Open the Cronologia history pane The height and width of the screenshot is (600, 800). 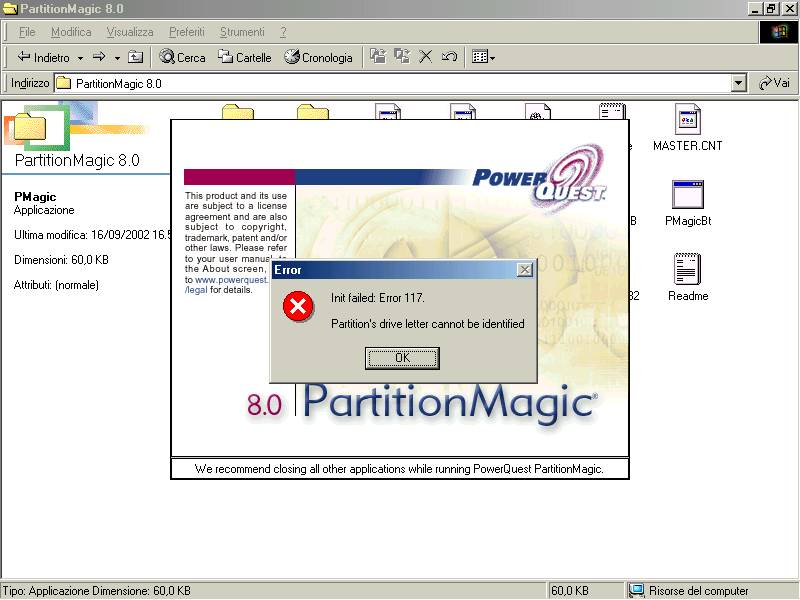tap(318, 58)
